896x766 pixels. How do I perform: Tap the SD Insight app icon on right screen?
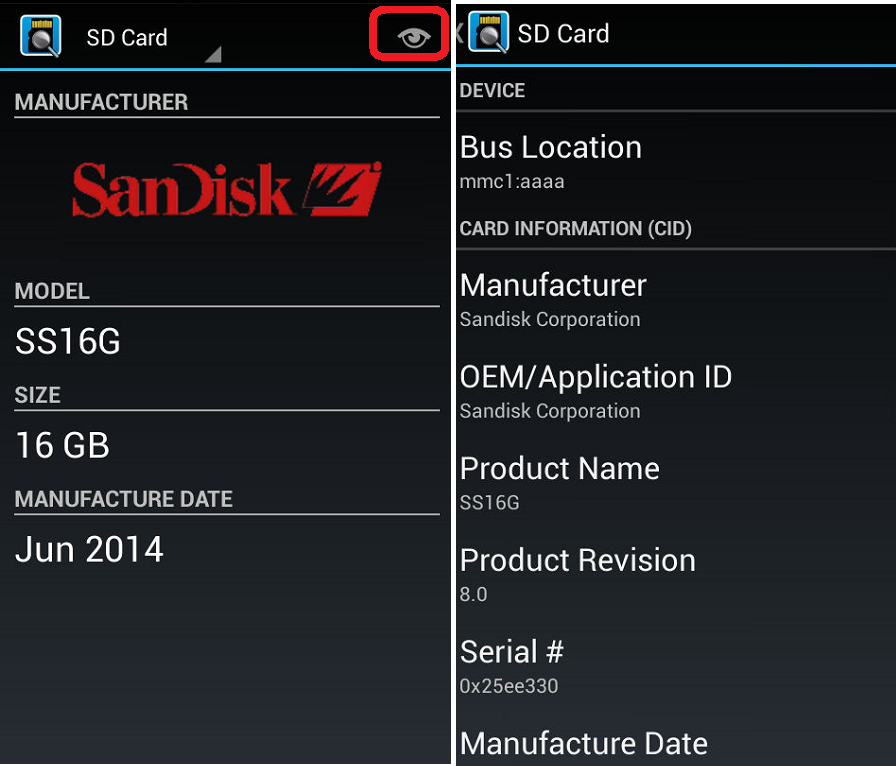point(487,32)
